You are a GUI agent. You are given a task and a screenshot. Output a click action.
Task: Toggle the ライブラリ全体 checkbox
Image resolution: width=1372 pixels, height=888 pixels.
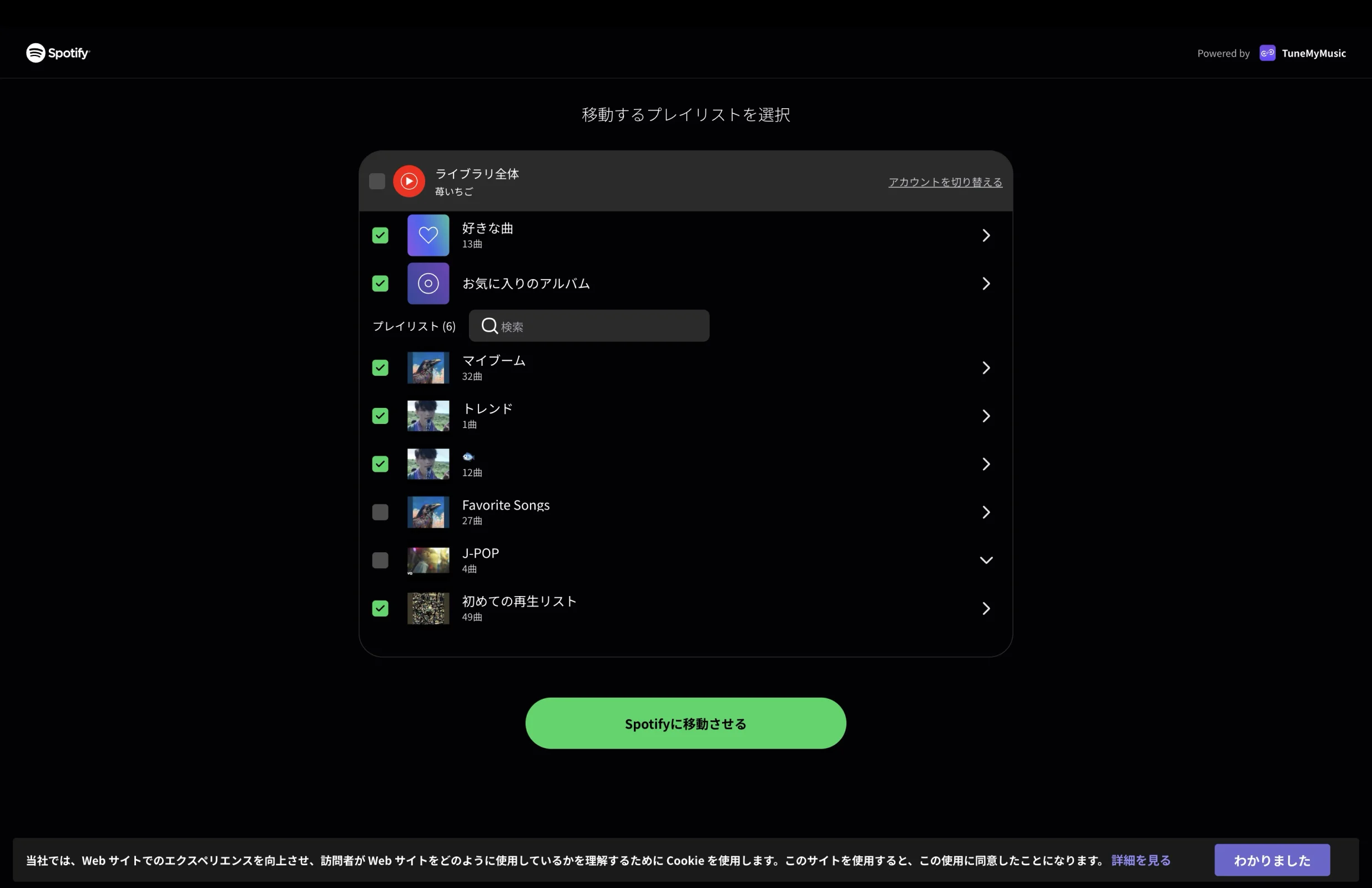tap(377, 181)
